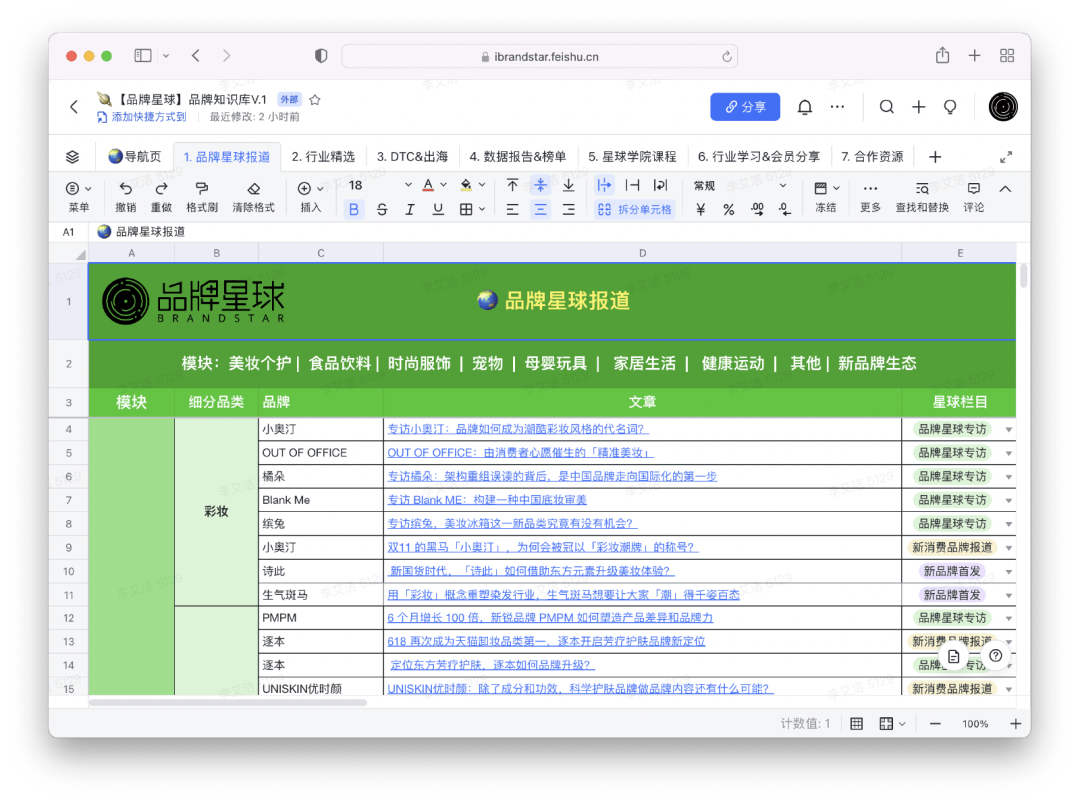Image resolution: width=1080 pixels, height=803 pixels.
Task: Select the format painter tool
Action: [x=202, y=188]
